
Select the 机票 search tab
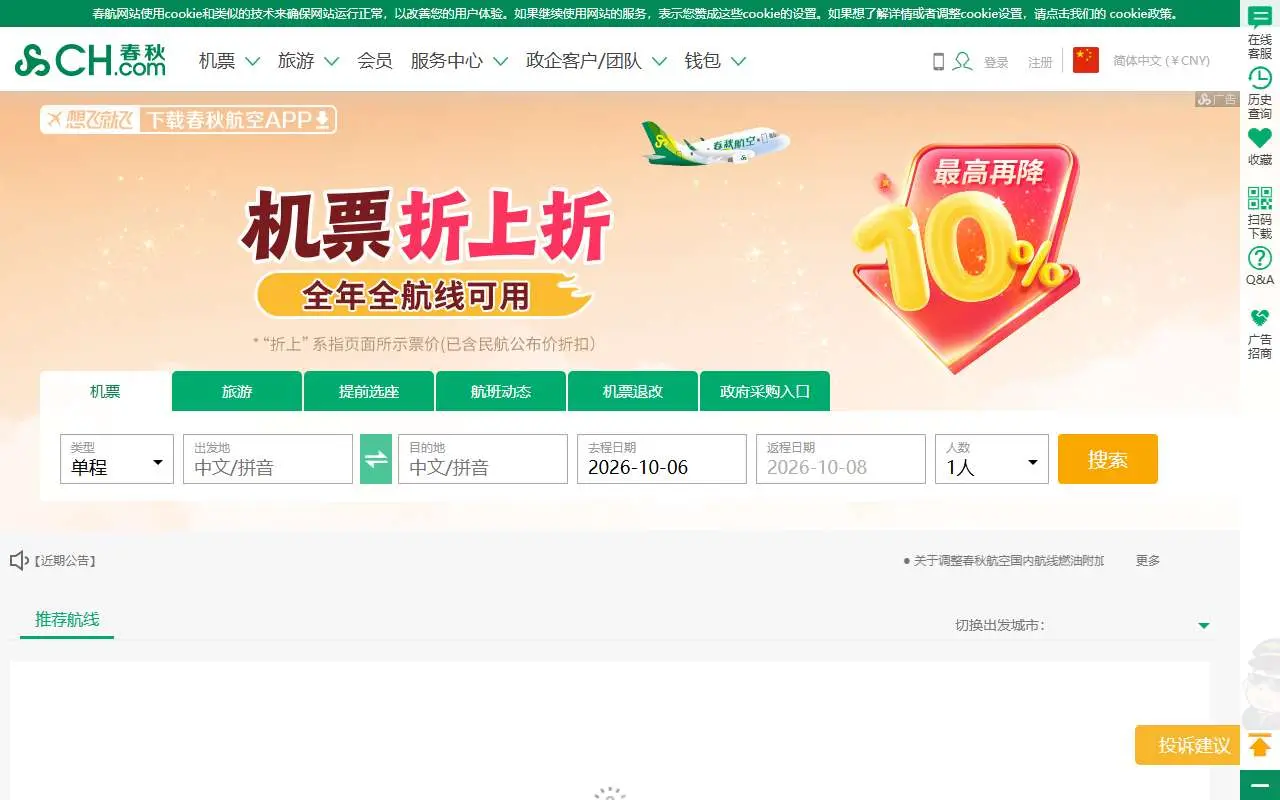105,391
